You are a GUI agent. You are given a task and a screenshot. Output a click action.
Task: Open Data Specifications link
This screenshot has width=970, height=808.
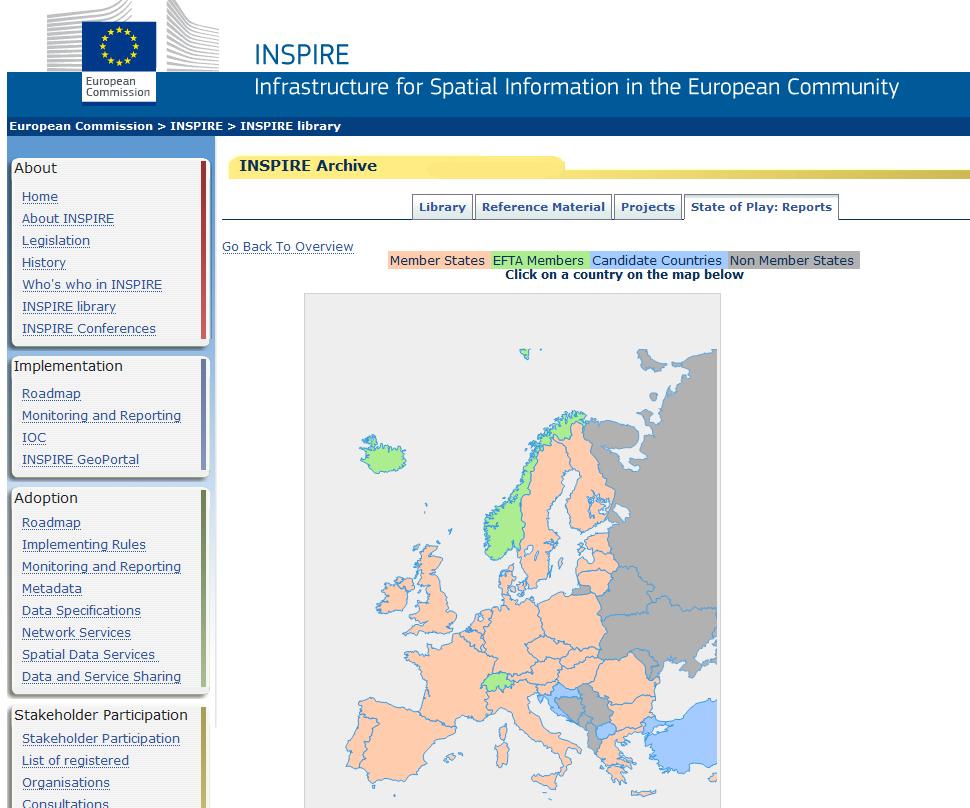(x=81, y=611)
